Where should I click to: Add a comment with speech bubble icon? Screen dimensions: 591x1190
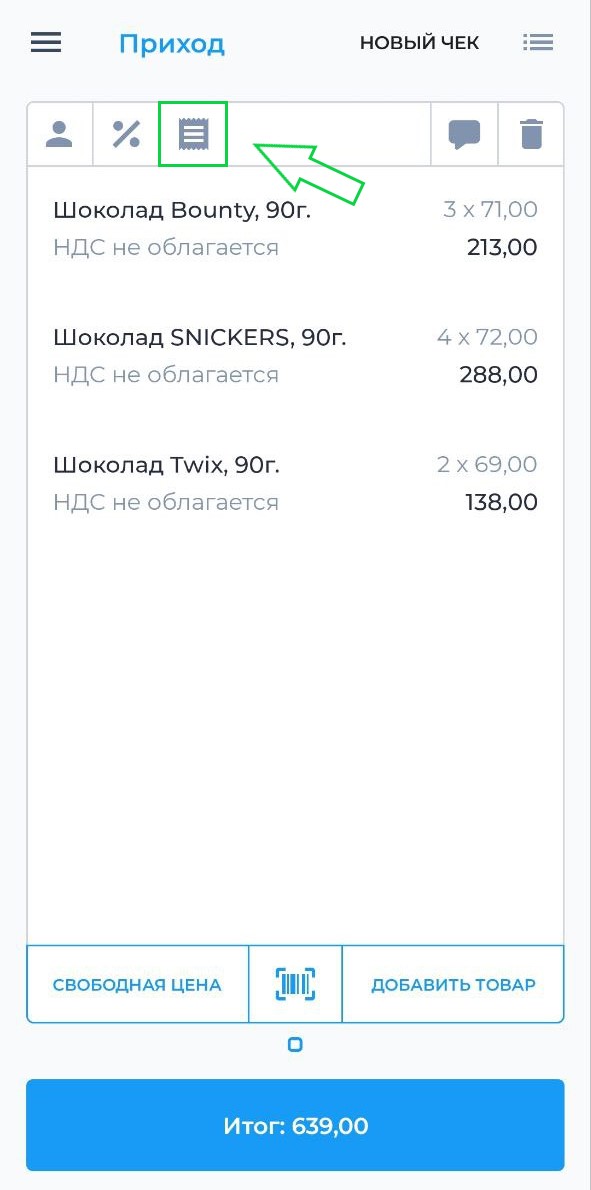(464, 134)
